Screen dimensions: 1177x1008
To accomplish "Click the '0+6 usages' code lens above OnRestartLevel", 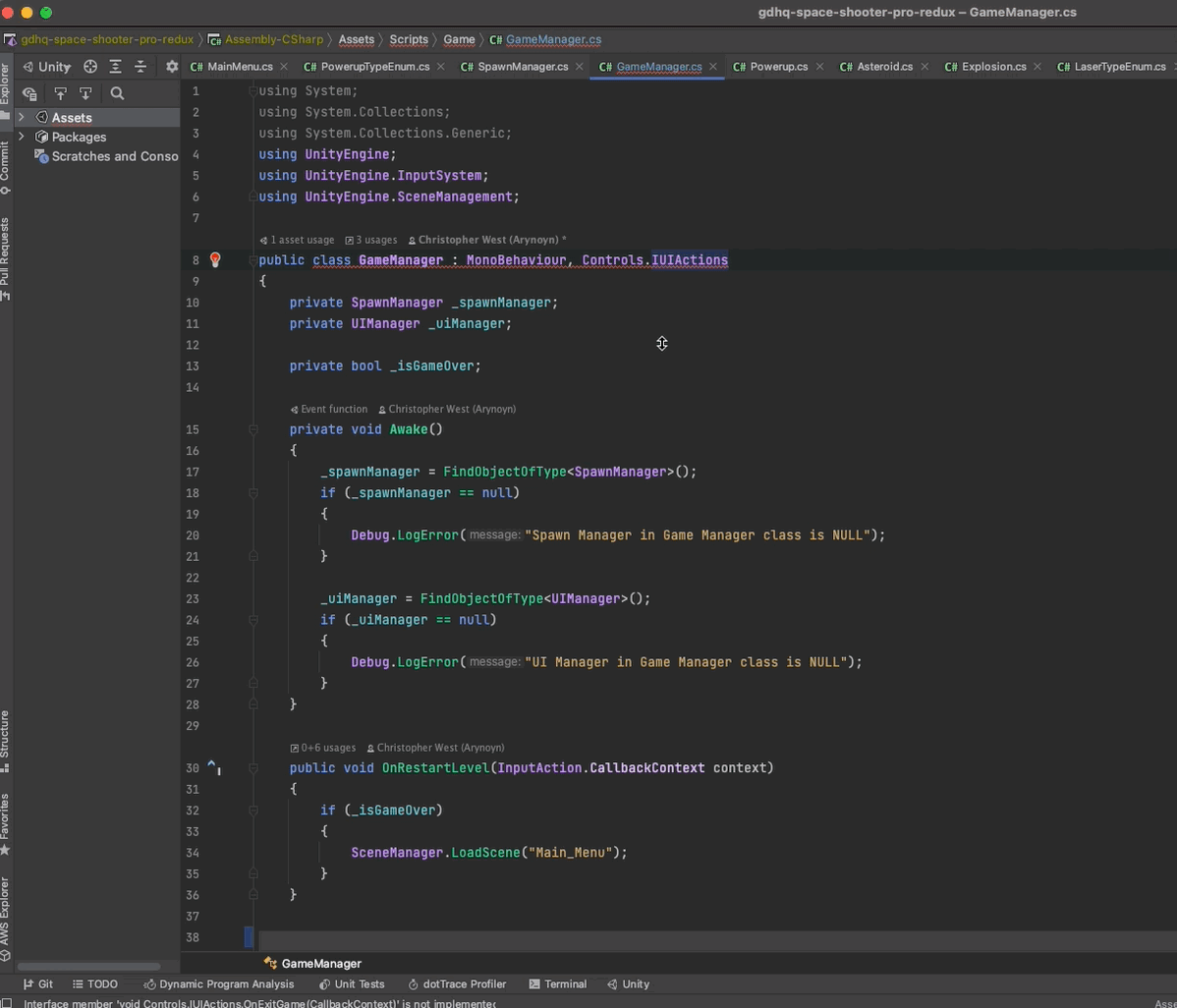I will pos(323,748).
